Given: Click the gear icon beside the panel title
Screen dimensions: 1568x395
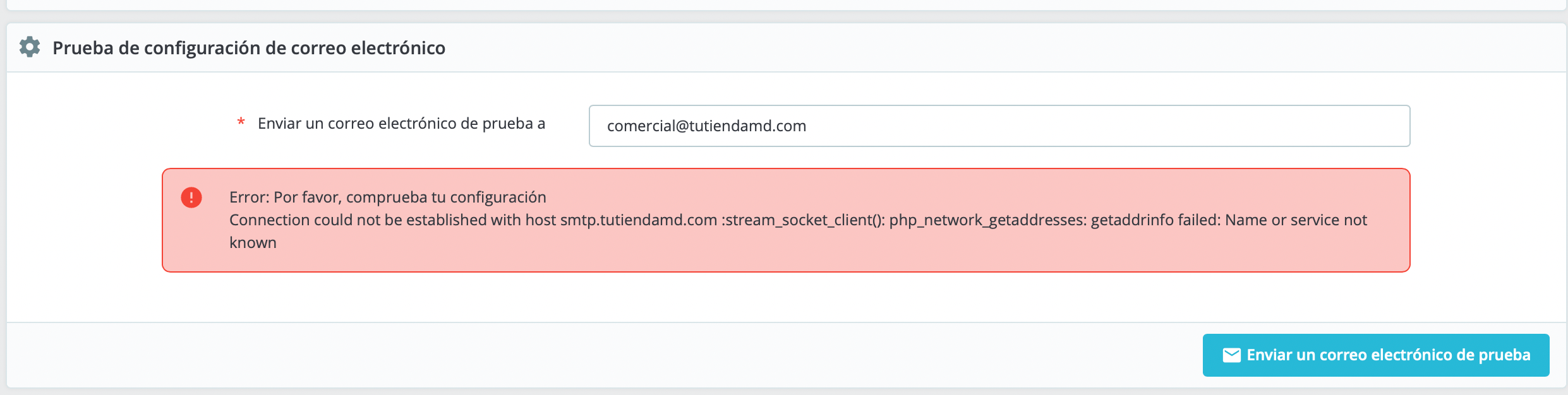Looking at the screenshot, I should pos(30,47).
